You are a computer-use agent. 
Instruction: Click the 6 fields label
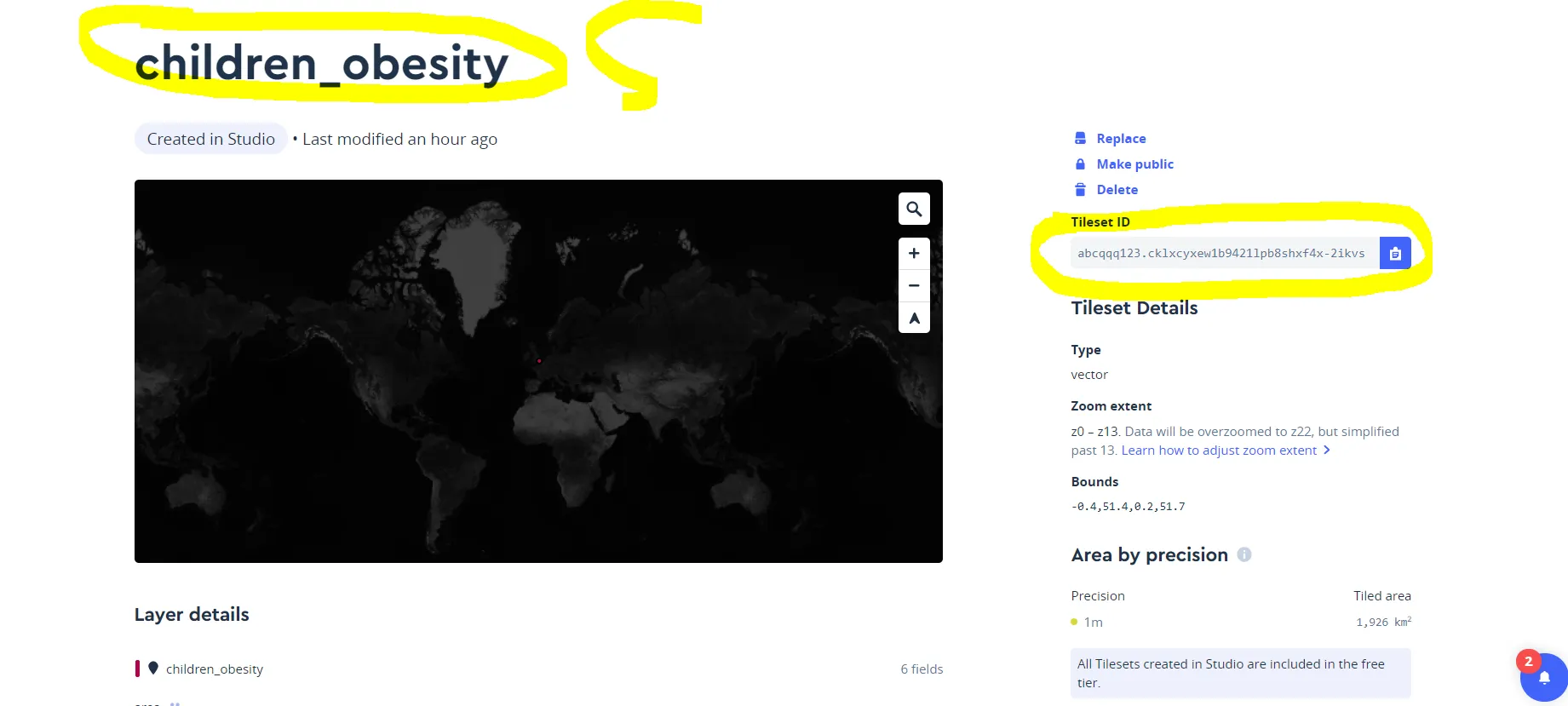(922, 669)
